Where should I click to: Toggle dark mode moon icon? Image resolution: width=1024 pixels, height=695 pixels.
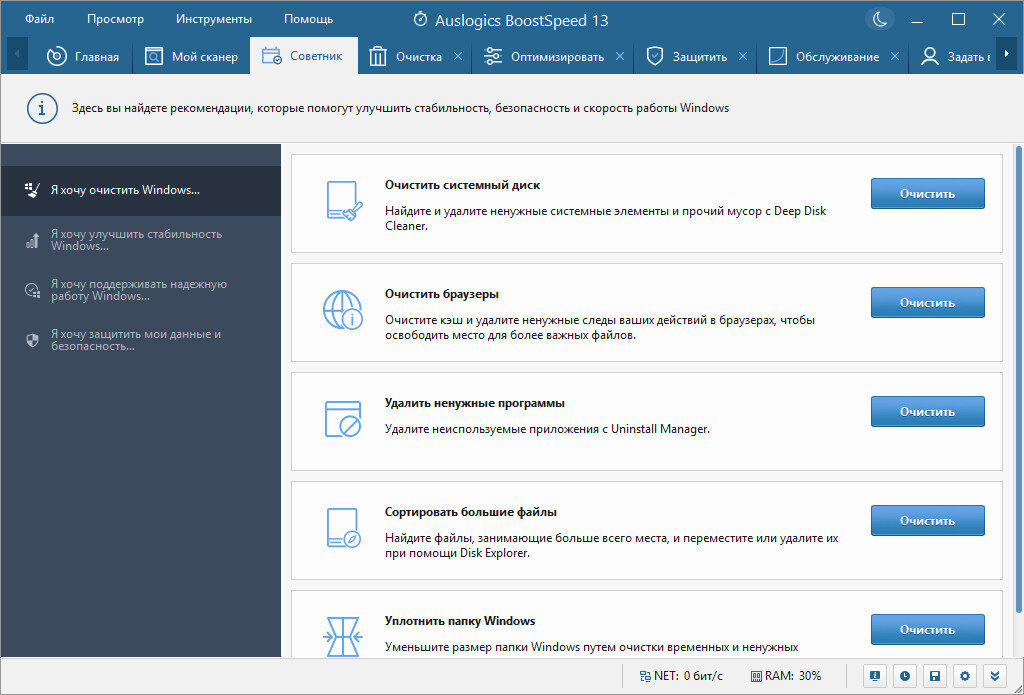point(880,19)
